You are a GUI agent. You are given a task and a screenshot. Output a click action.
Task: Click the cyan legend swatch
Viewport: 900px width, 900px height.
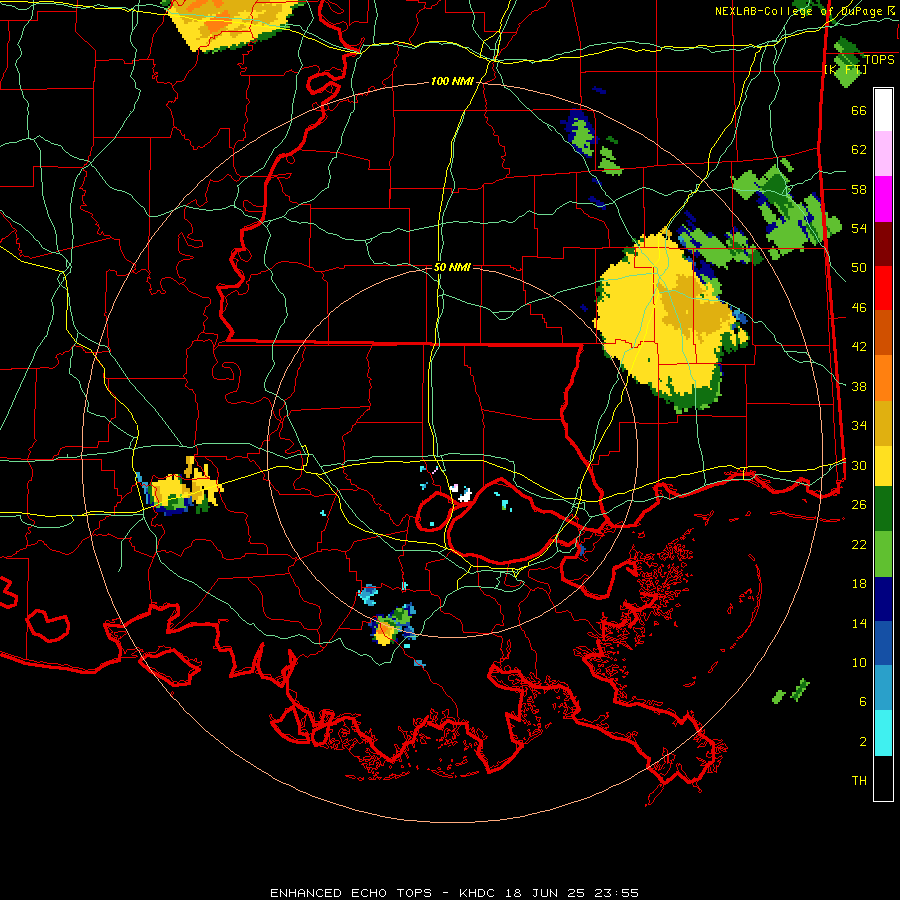883,733
